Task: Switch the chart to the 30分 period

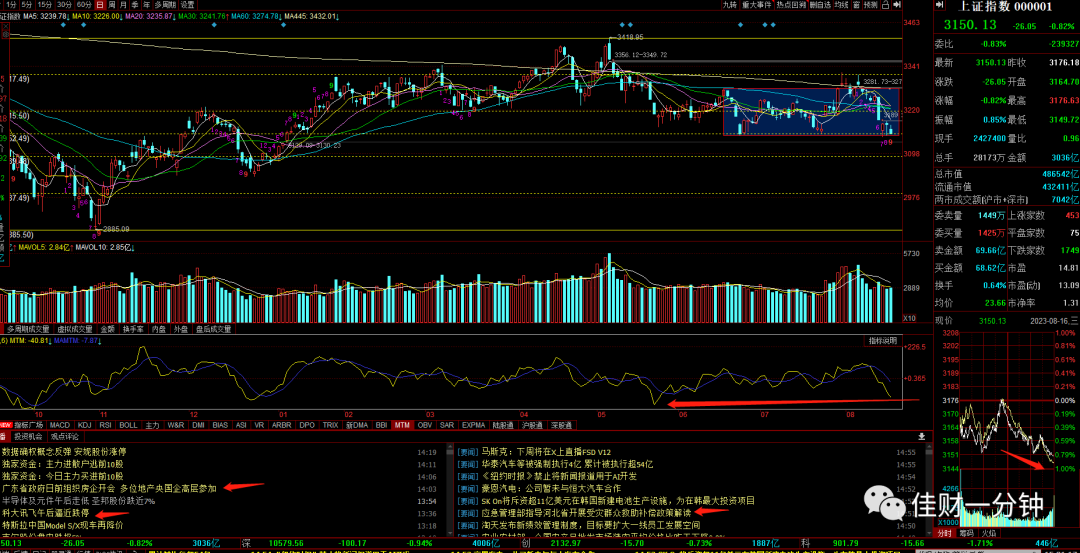Action: pyautogui.click(x=65, y=5)
